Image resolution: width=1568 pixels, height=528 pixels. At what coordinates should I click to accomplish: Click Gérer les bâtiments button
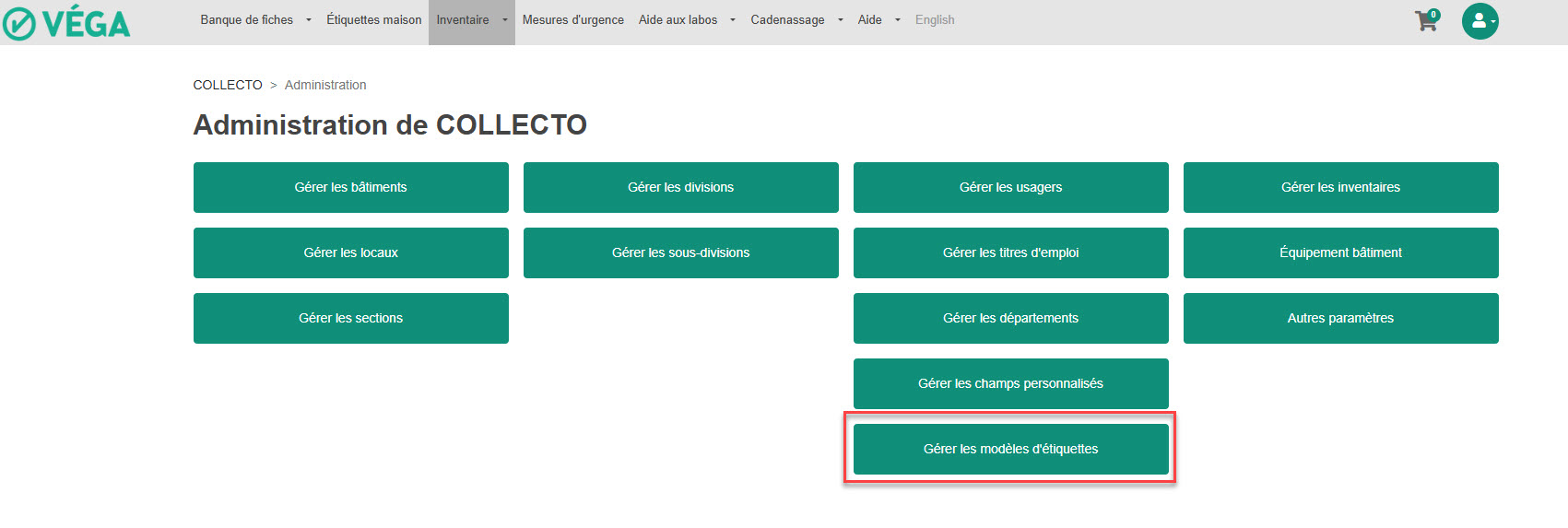point(350,187)
